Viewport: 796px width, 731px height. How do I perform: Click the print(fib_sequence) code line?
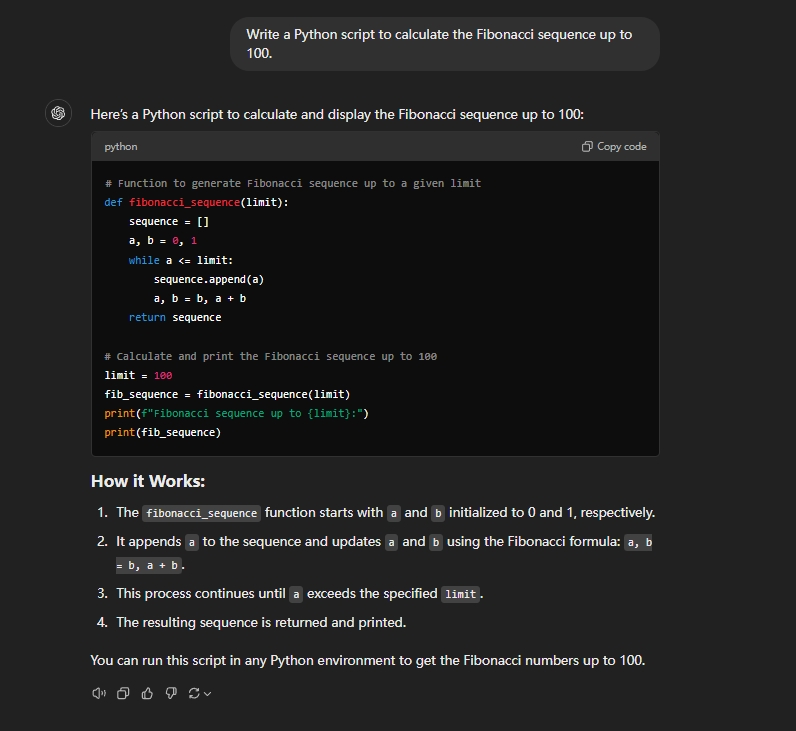[x=162, y=432]
